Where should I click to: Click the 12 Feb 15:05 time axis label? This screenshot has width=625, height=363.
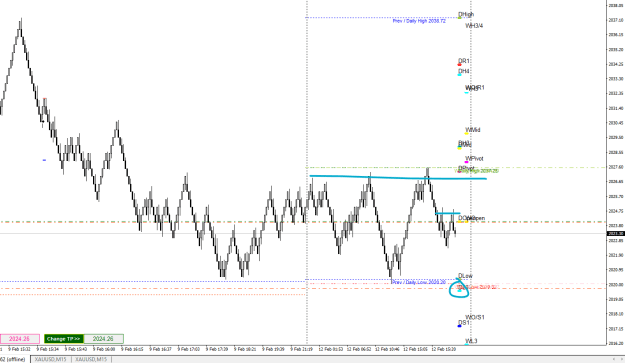tap(415, 349)
